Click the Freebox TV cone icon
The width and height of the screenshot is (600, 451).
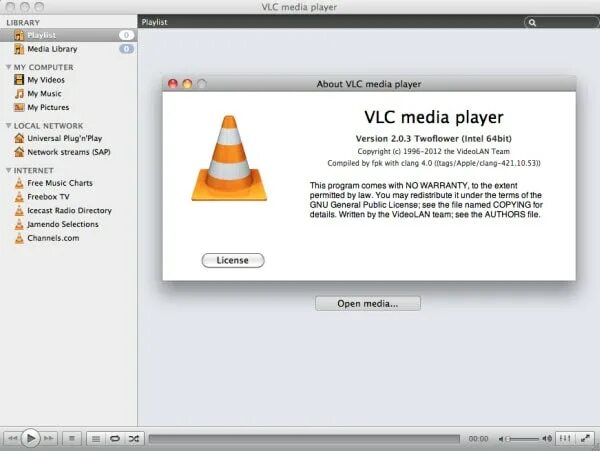19,197
